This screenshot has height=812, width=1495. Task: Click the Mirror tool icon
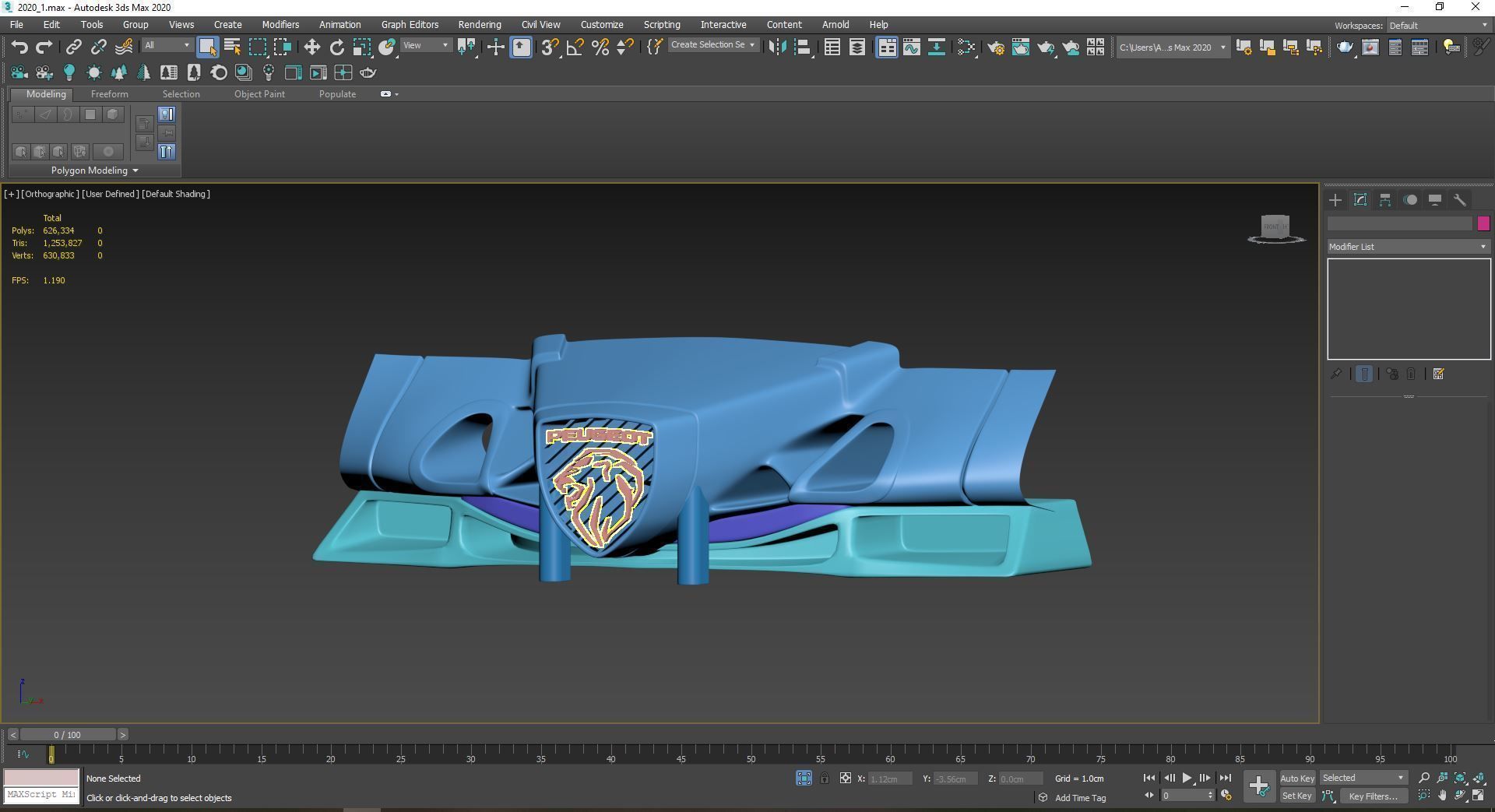[x=777, y=47]
